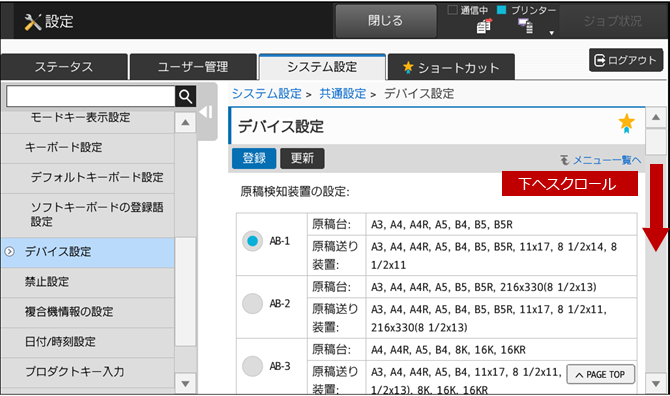Screen dimensions: 670x396
Task: Click the 閉じる button
Action: pos(386,21)
